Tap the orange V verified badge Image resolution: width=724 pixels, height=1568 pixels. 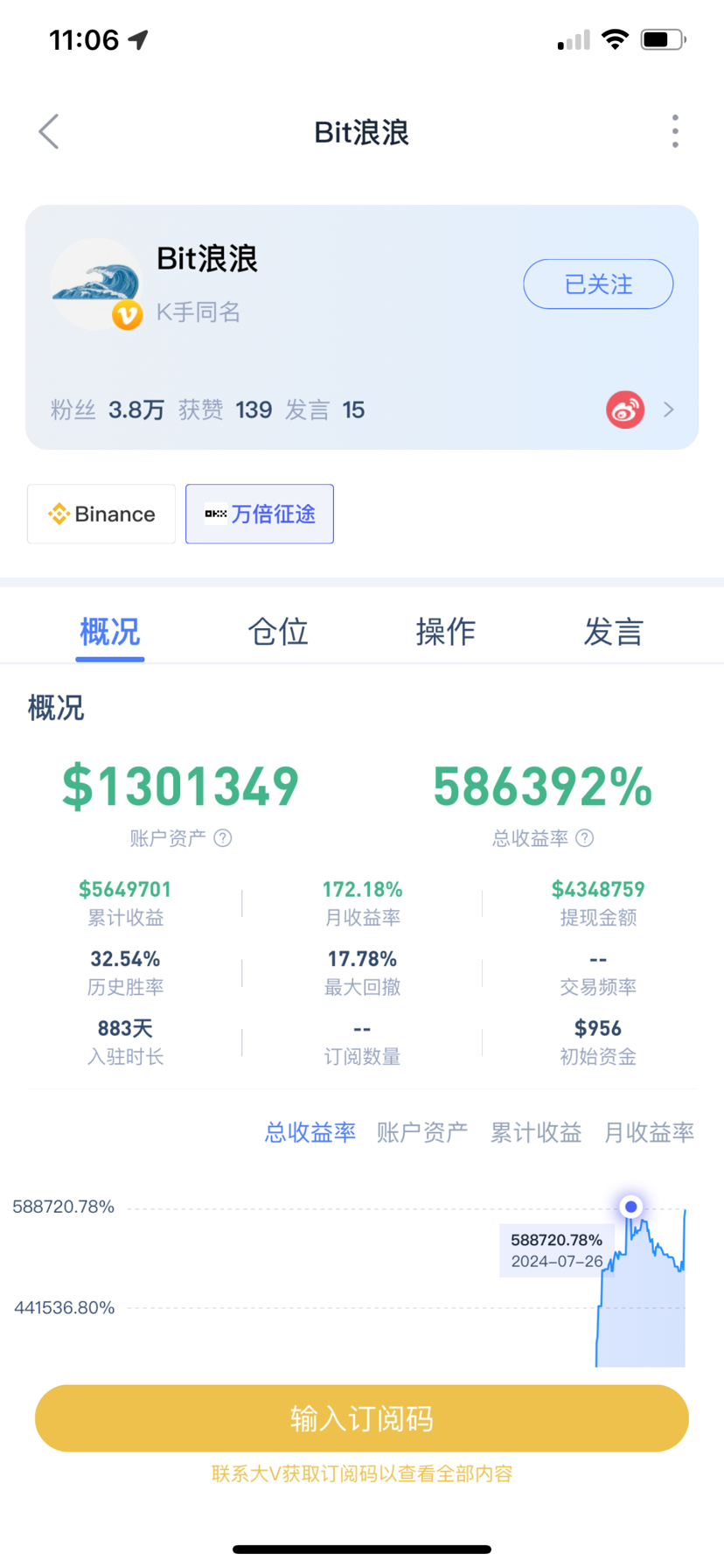point(128,314)
